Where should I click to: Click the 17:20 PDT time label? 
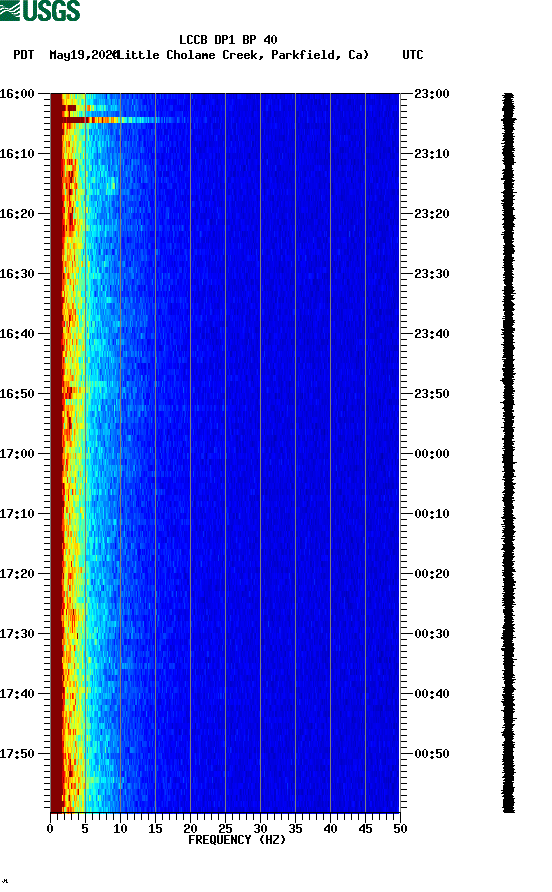click(x=17, y=573)
